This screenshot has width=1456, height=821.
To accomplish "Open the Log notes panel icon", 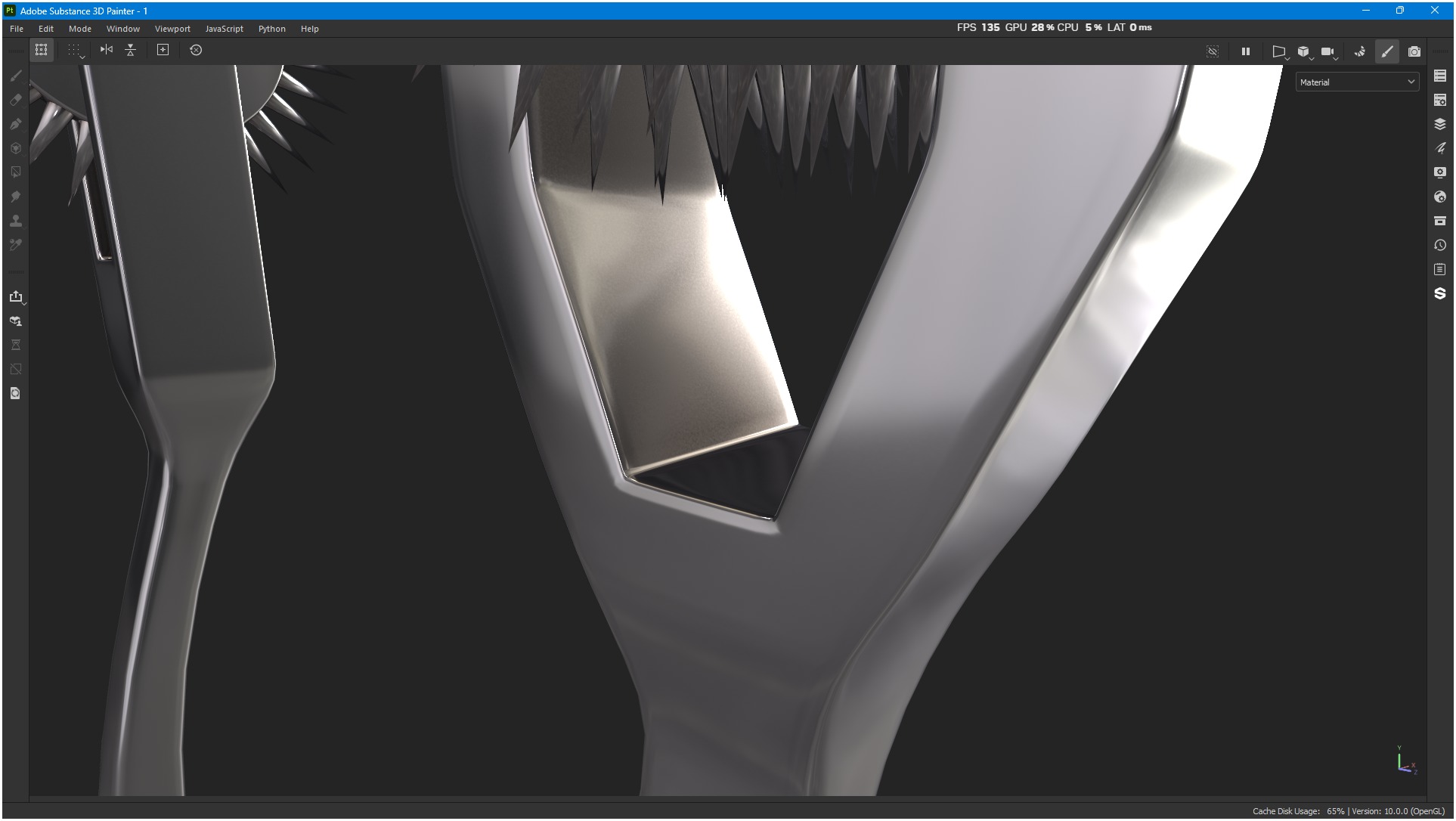I will (x=1439, y=269).
